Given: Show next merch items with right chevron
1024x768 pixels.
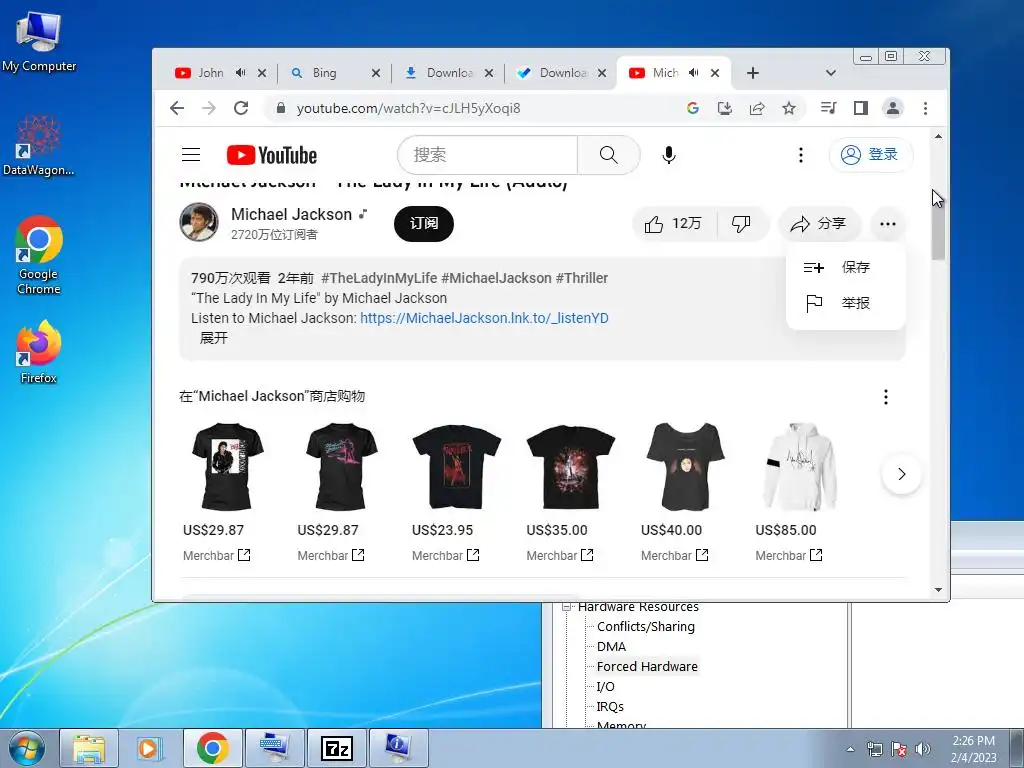Looking at the screenshot, I should [901, 474].
